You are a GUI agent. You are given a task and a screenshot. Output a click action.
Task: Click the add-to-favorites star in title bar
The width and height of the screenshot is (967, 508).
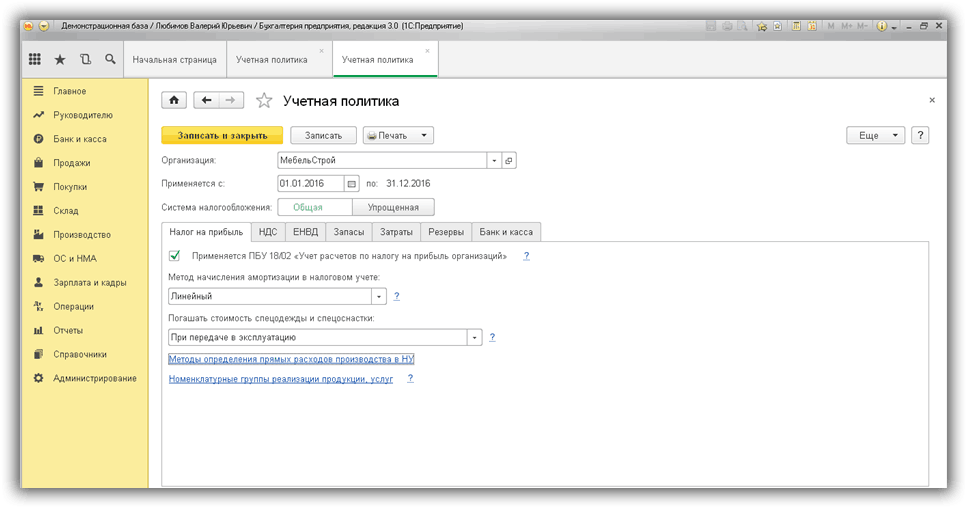[762, 26]
